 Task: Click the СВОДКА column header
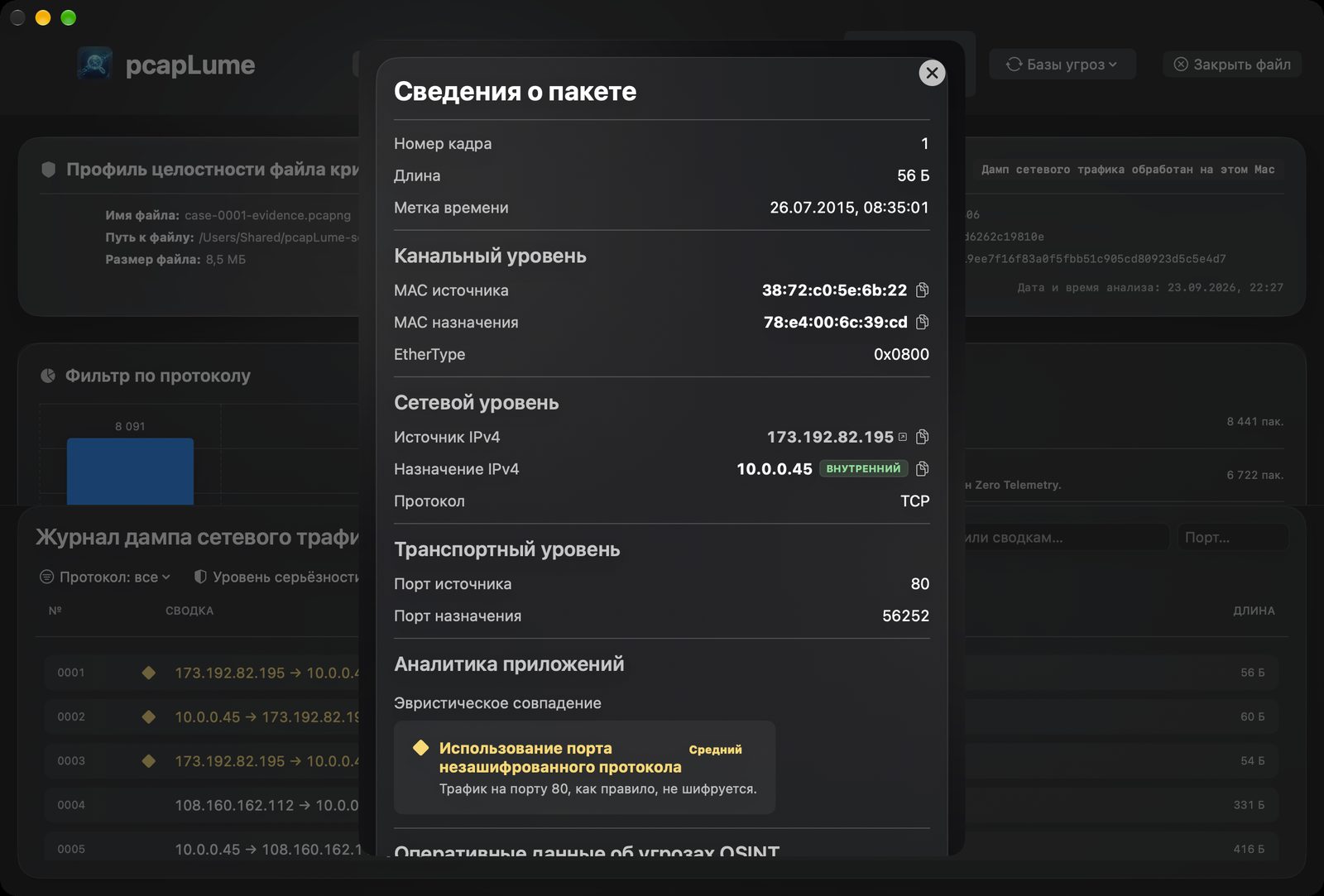click(x=189, y=611)
